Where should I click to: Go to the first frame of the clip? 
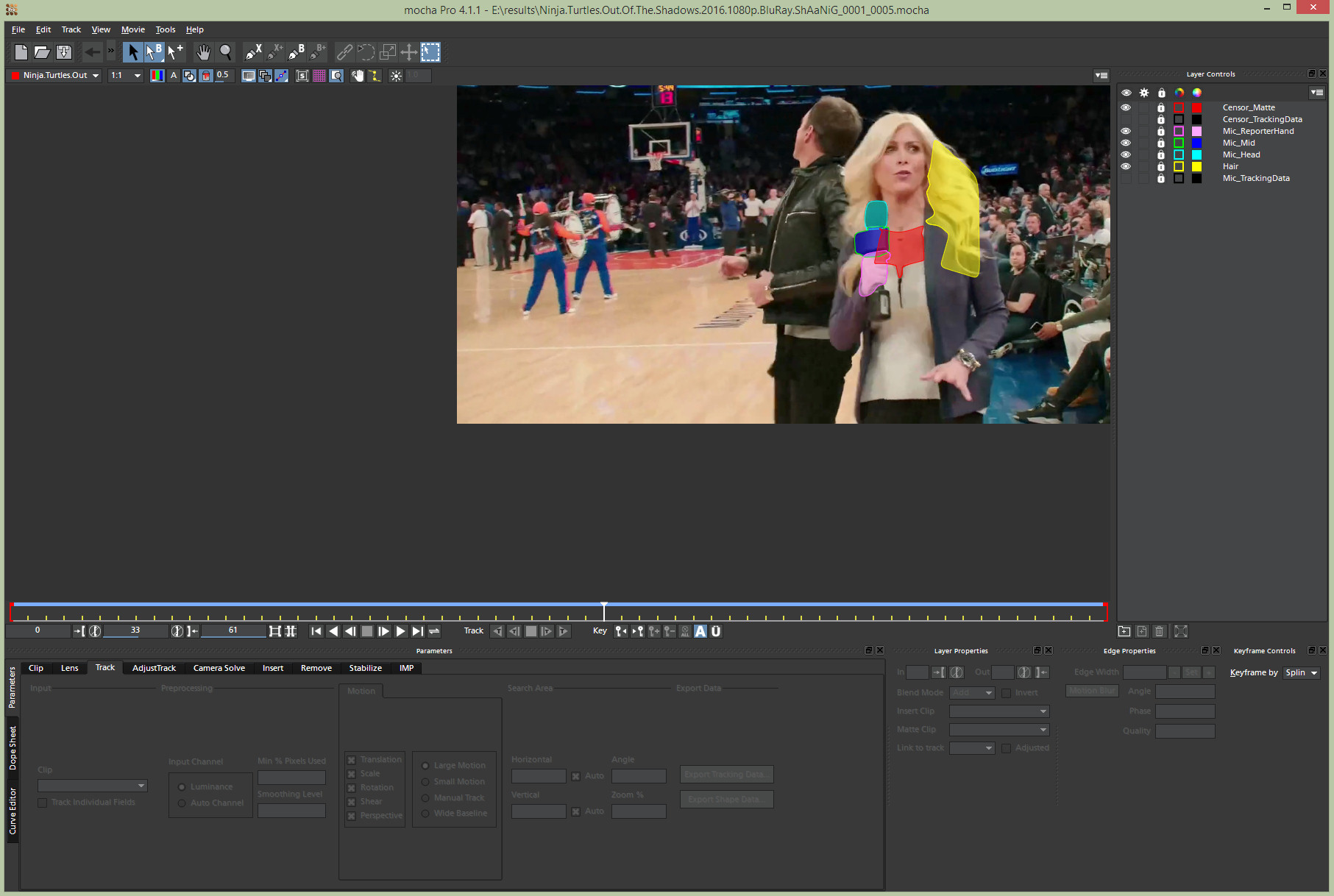pyautogui.click(x=316, y=631)
